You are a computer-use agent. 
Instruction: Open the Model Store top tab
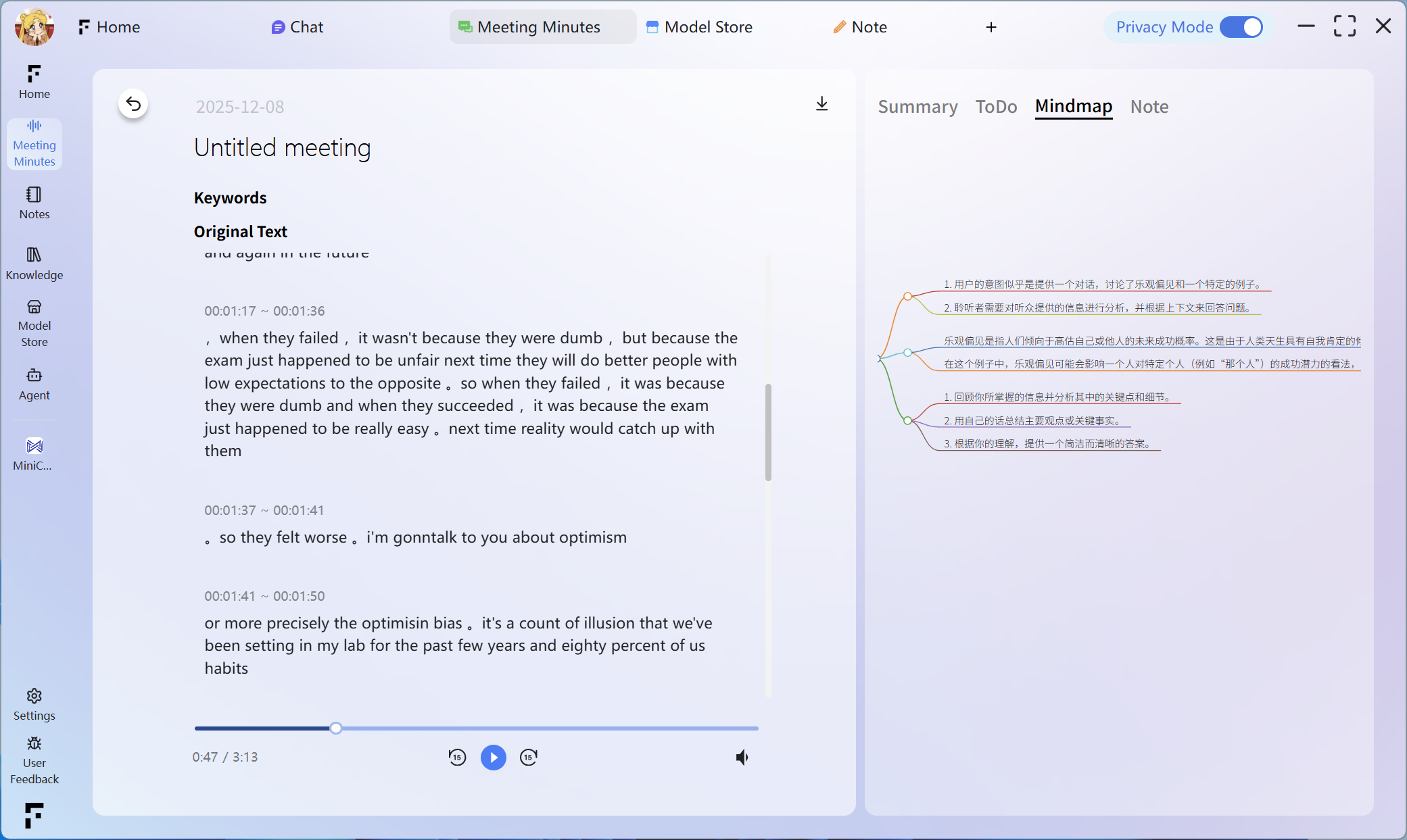700,27
